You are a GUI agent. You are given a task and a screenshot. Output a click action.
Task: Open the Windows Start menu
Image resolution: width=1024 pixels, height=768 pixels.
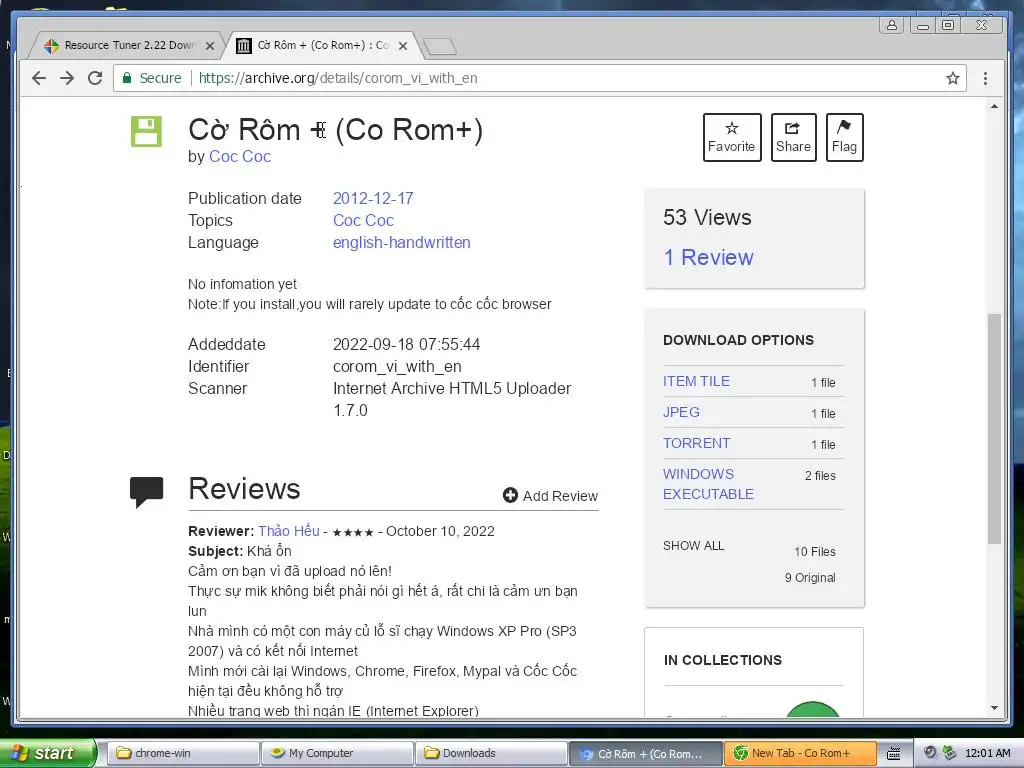(48, 753)
